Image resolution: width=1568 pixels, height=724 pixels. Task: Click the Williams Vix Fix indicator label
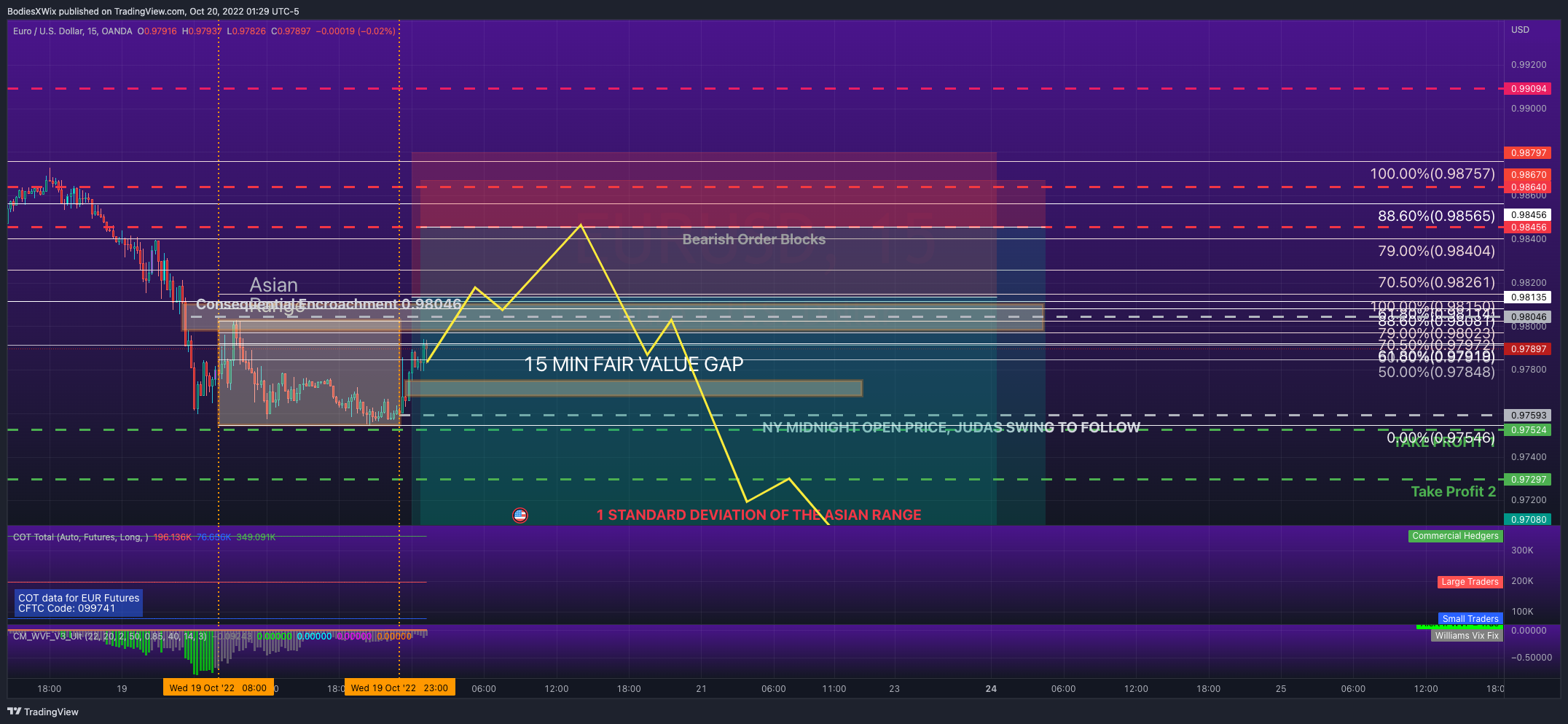click(1467, 636)
